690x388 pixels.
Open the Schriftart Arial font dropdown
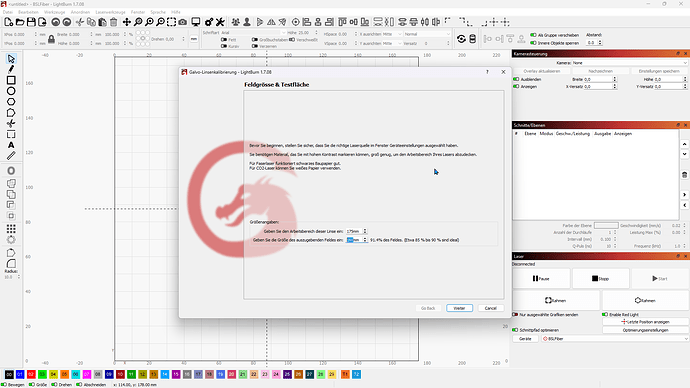[x=253, y=33]
